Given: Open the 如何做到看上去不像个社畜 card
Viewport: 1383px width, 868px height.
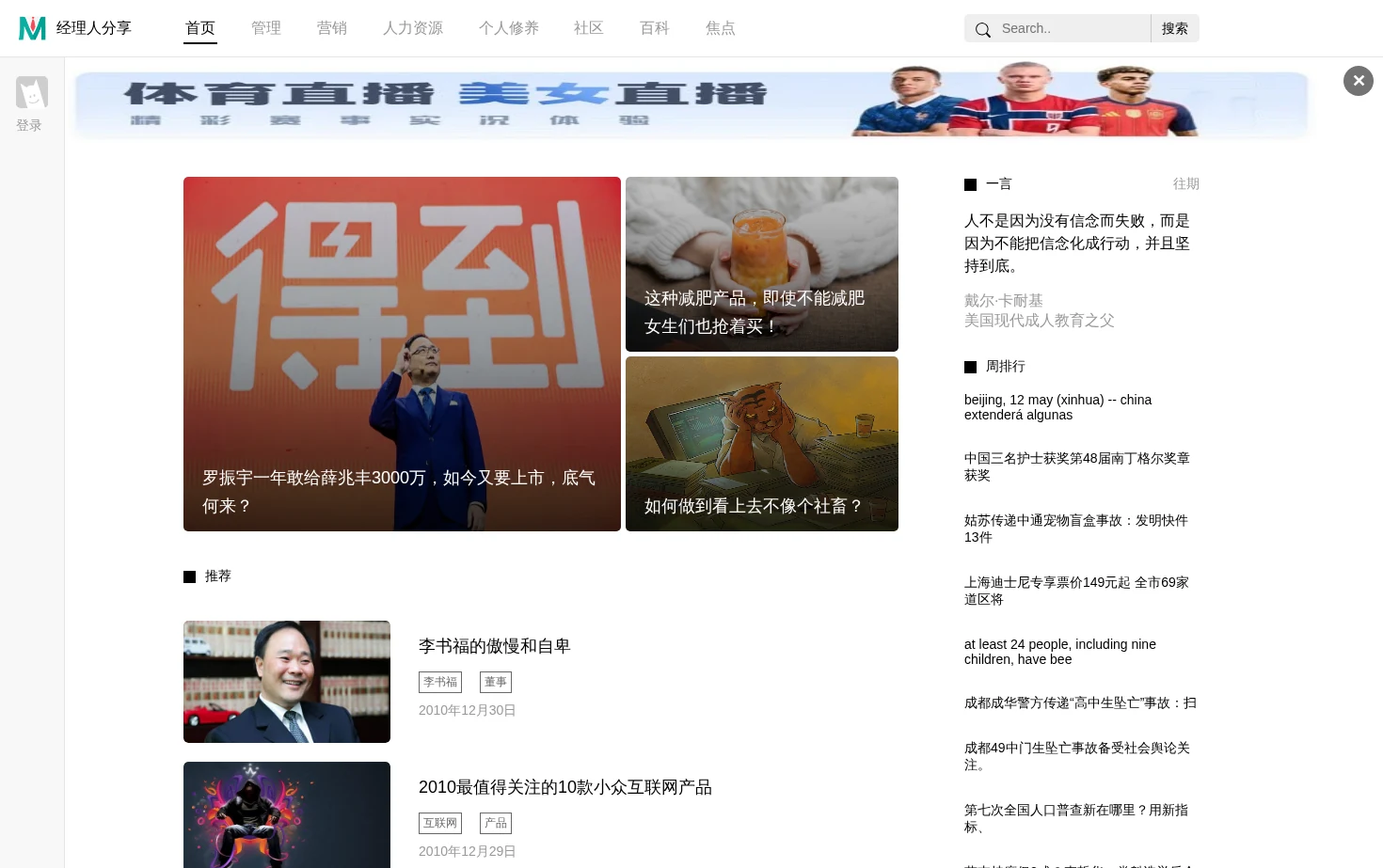Looking at the screenshot, I should click(762, 444).
